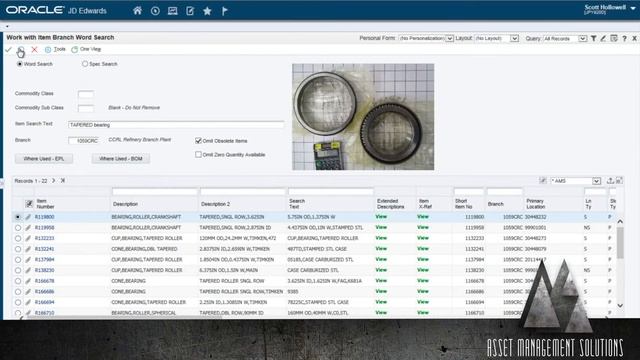Click the grid scroll up arrow

pos(620,222)
